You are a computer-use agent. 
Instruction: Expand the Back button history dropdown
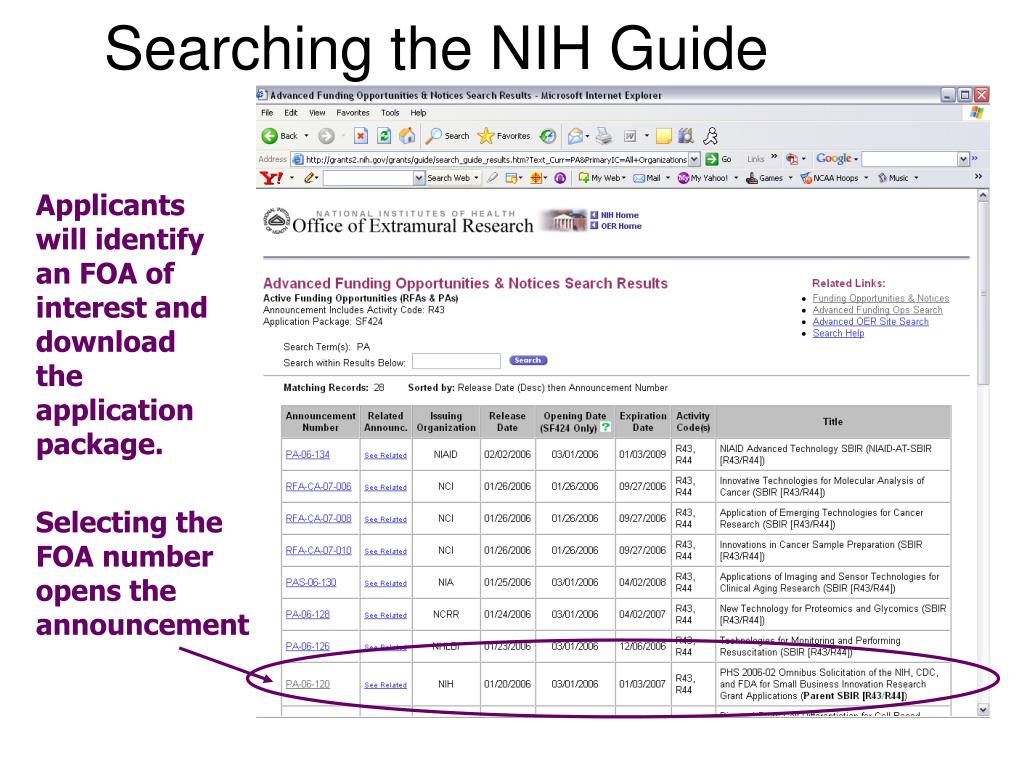point(306,136)
